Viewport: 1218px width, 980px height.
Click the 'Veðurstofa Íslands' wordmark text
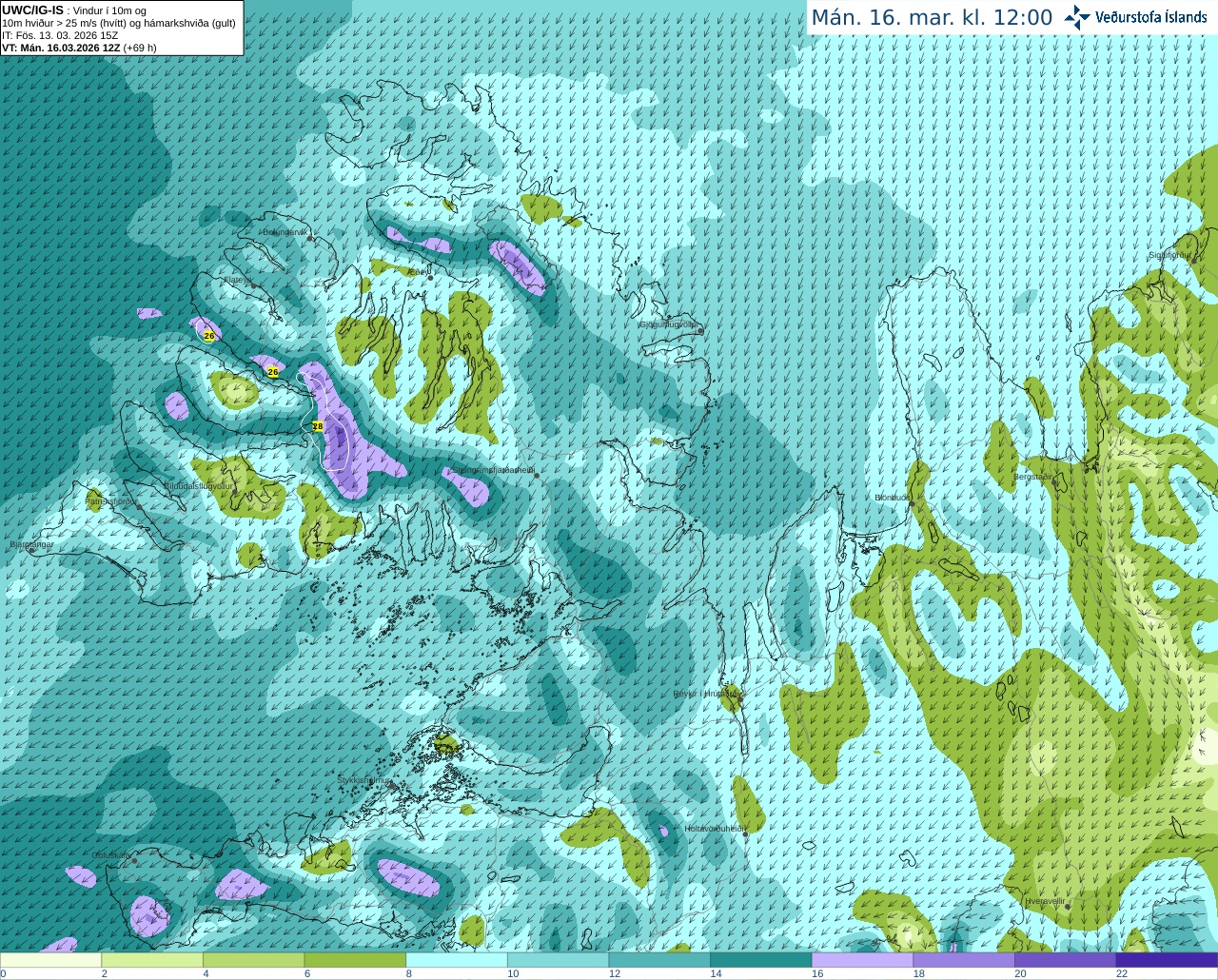point(1150,17)
